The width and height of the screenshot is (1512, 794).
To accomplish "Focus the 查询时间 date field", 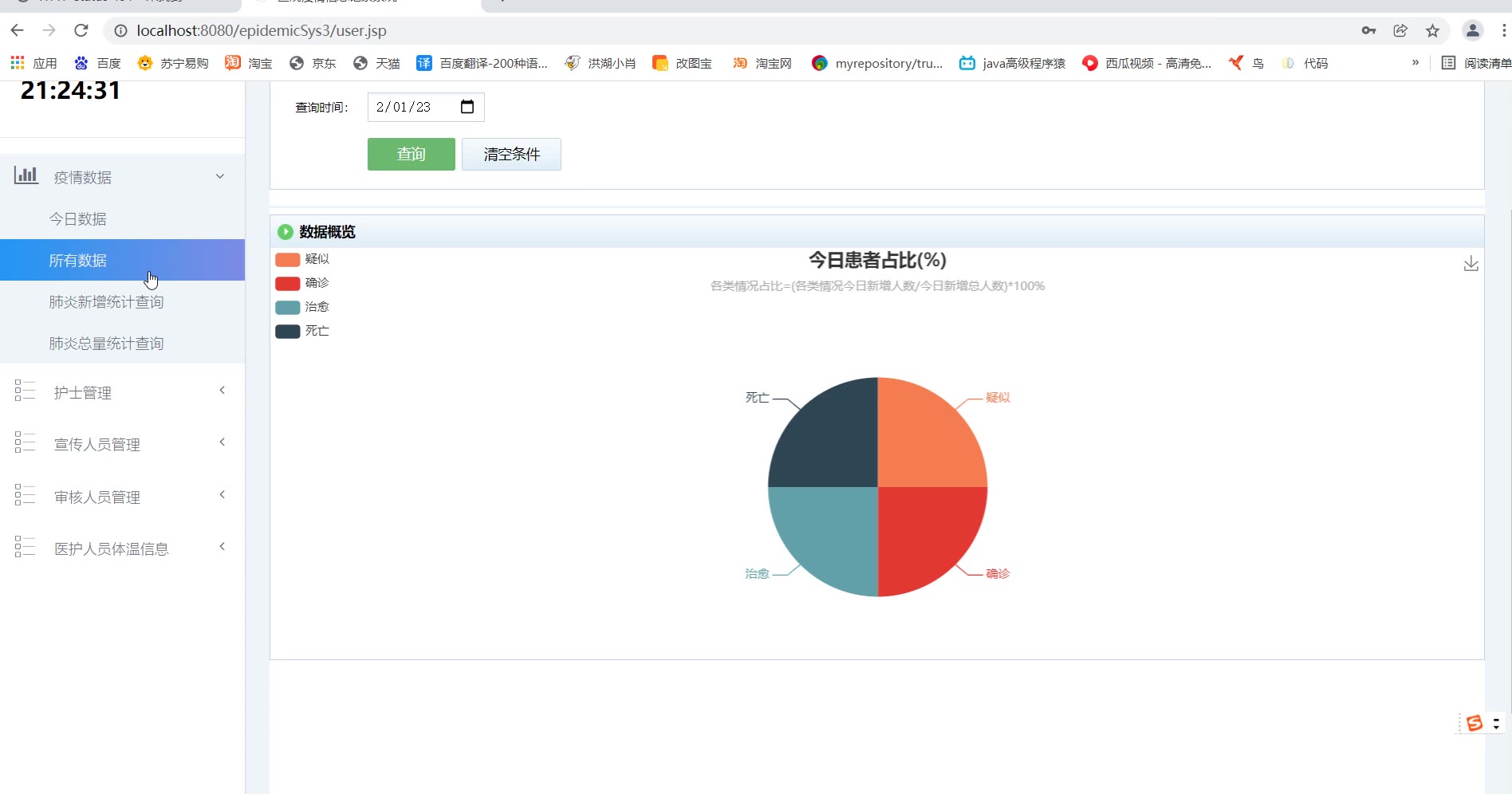I will (426, 107).
